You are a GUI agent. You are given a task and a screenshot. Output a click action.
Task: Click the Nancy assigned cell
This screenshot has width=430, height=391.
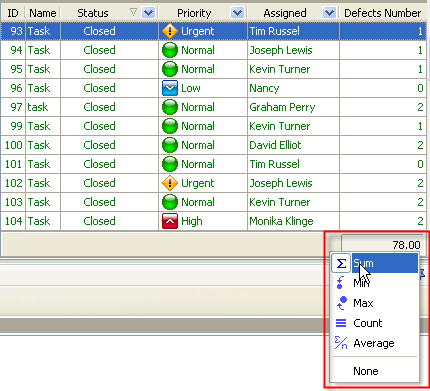(x=293, y=88)
